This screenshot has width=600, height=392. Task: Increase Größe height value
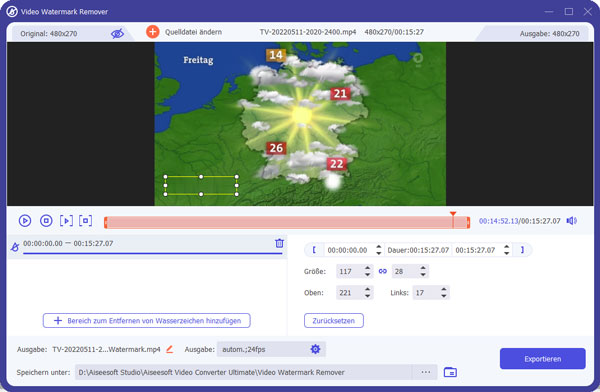tap(423, 268)
